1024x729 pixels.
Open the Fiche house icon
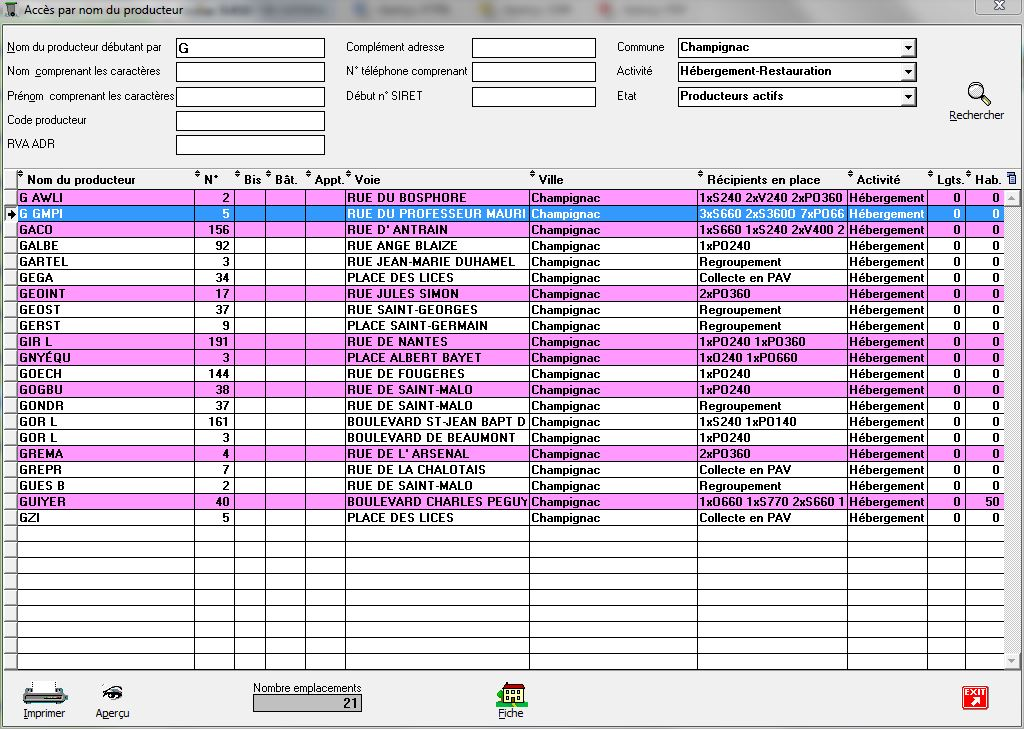[510, 692]
